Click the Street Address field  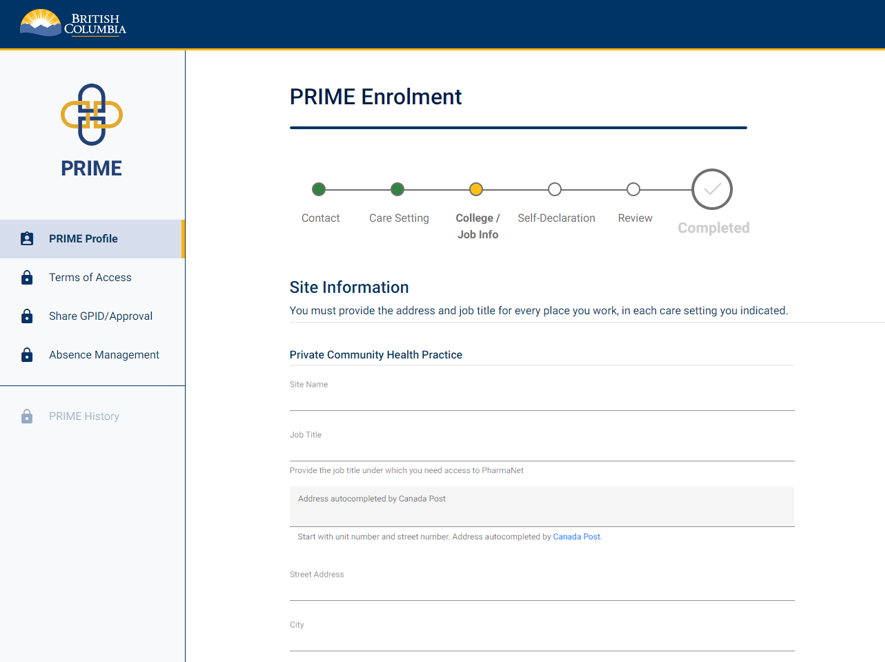[541, 584]
